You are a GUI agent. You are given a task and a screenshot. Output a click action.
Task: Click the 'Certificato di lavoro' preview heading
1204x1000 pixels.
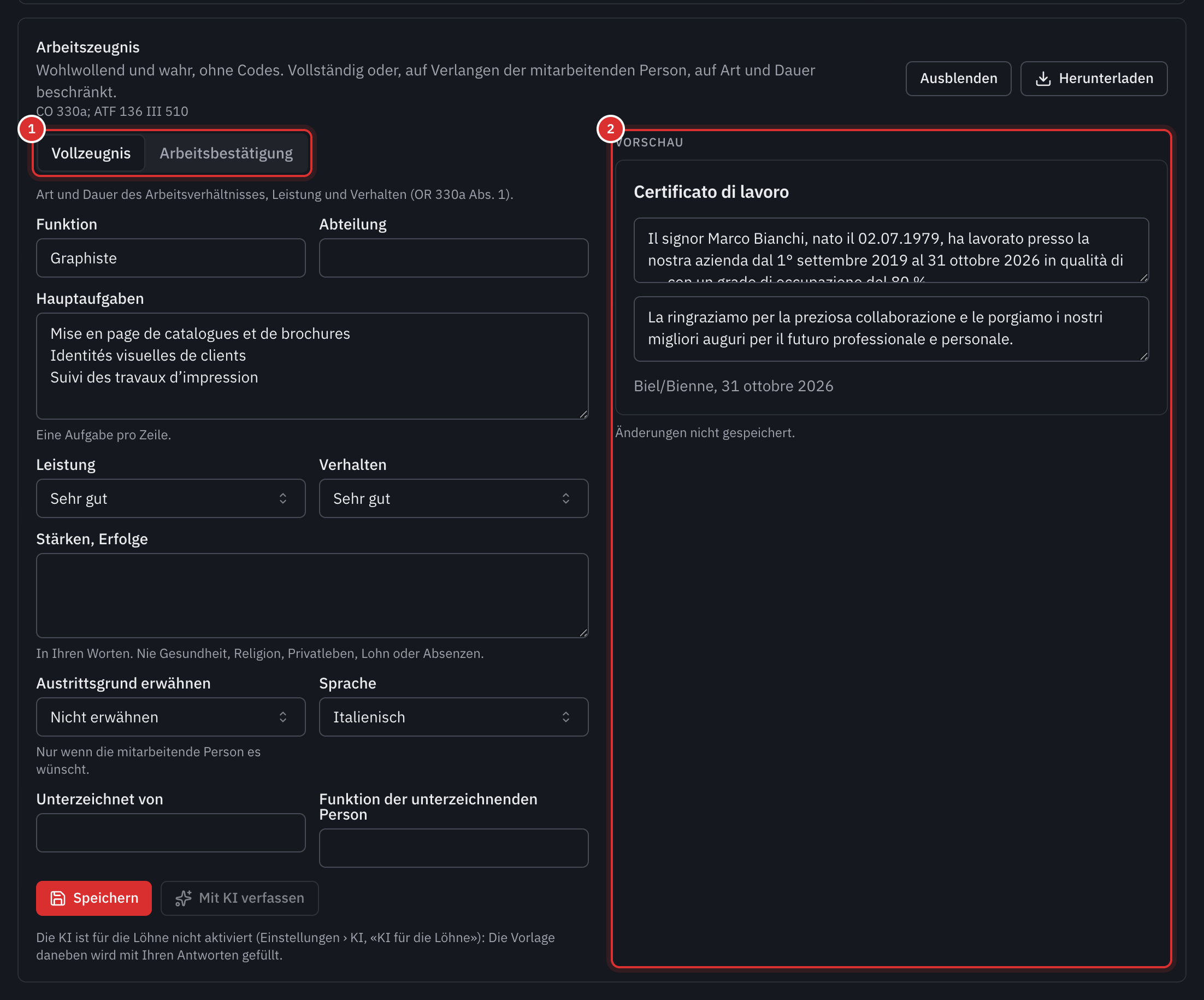coord(711,192)
